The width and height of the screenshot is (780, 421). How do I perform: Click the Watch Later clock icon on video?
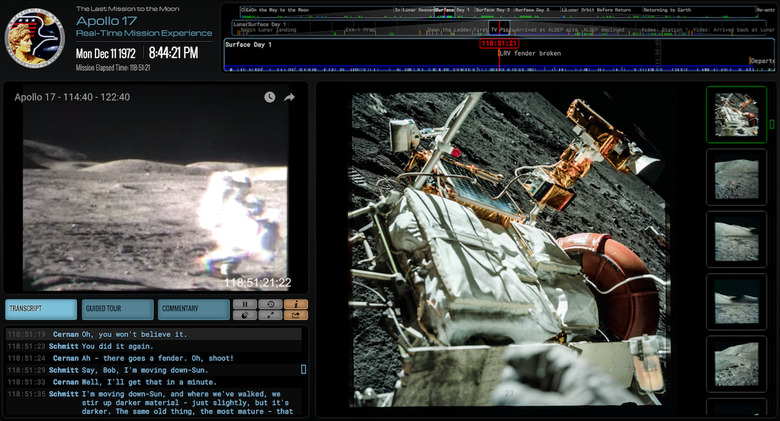click(270, 97)
